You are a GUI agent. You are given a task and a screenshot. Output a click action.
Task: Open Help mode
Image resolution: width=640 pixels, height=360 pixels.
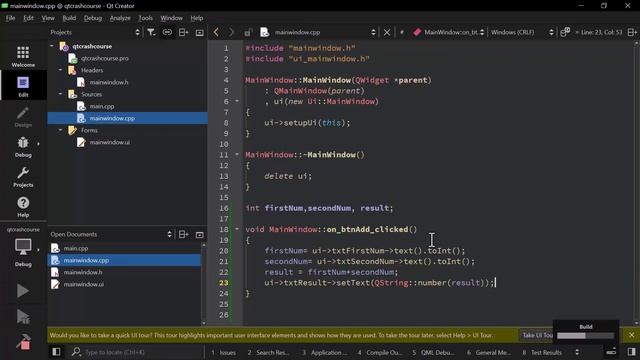[x=23, y=207]
